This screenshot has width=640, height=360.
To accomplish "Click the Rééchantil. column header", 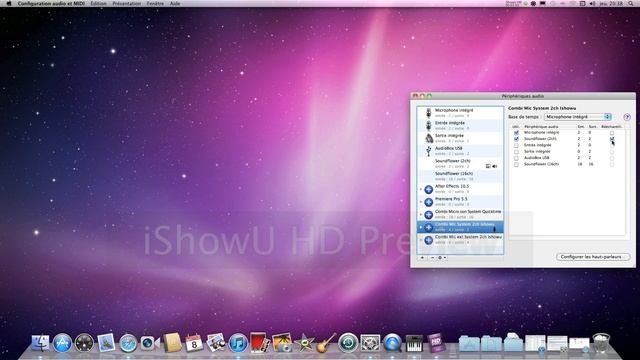I will coord(611,127).
